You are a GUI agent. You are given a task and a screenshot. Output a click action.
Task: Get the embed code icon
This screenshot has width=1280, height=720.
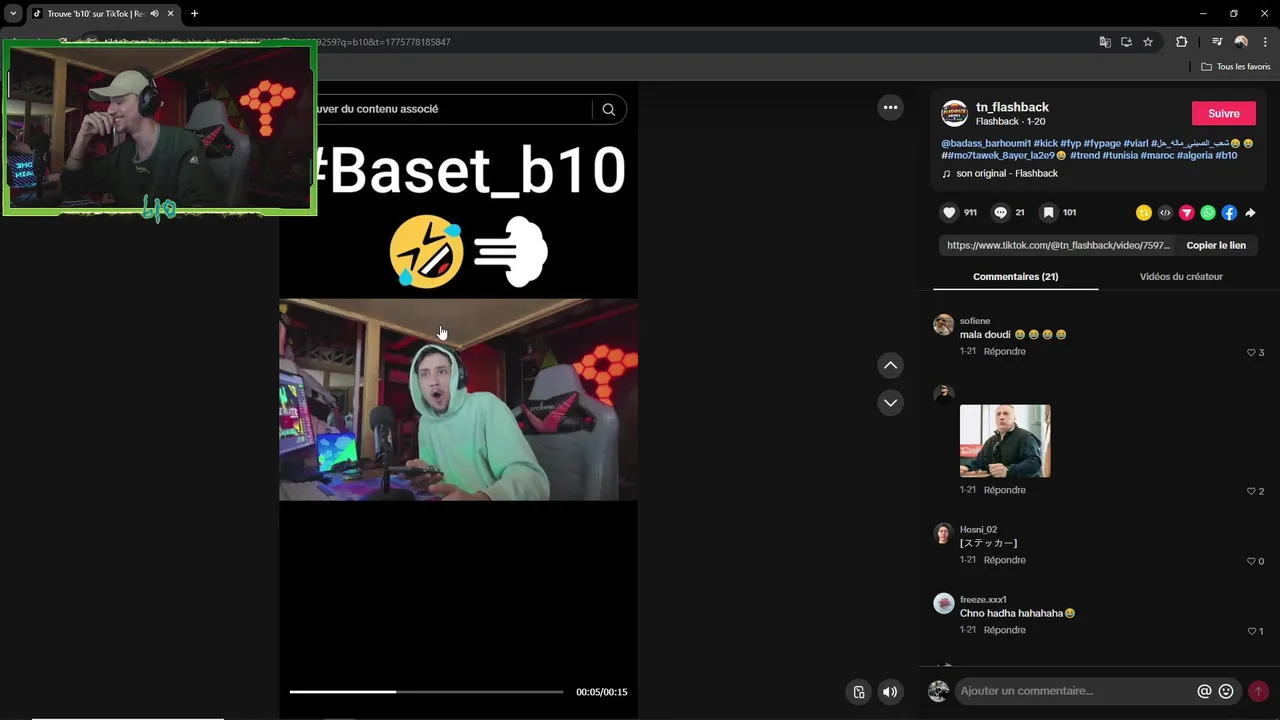(x=1165, y=213)
